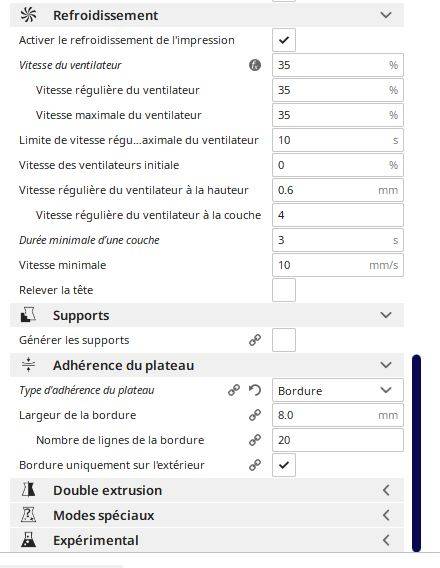Click the Expérimental flask icon
The image size is (440, 568).
coord(28,540)
